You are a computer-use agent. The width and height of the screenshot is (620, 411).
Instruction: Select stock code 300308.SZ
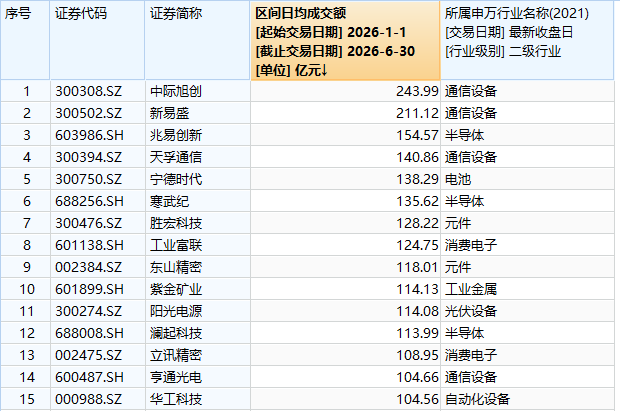(89, 91)
